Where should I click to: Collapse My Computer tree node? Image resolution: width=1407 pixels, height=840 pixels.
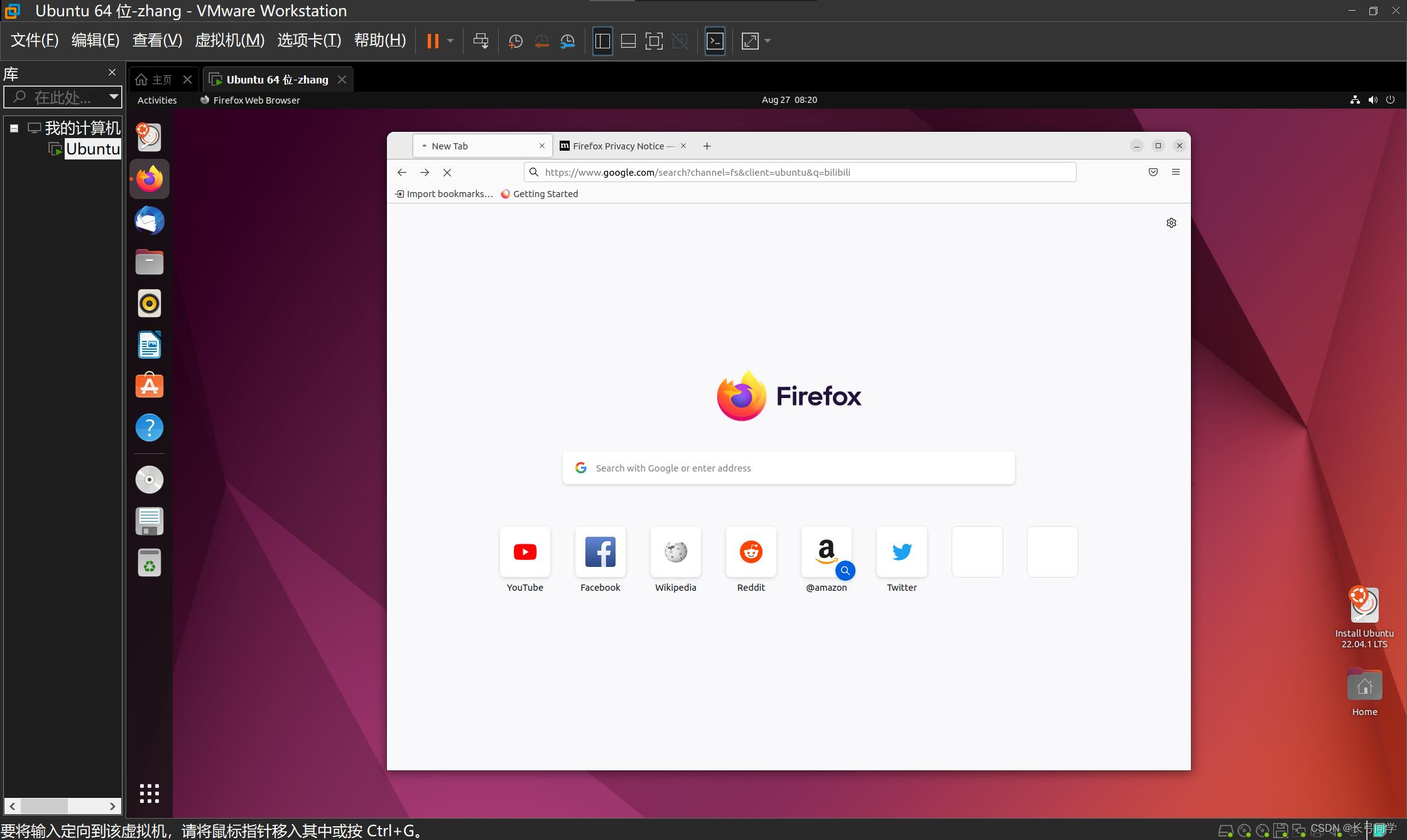tap(14, 128)
